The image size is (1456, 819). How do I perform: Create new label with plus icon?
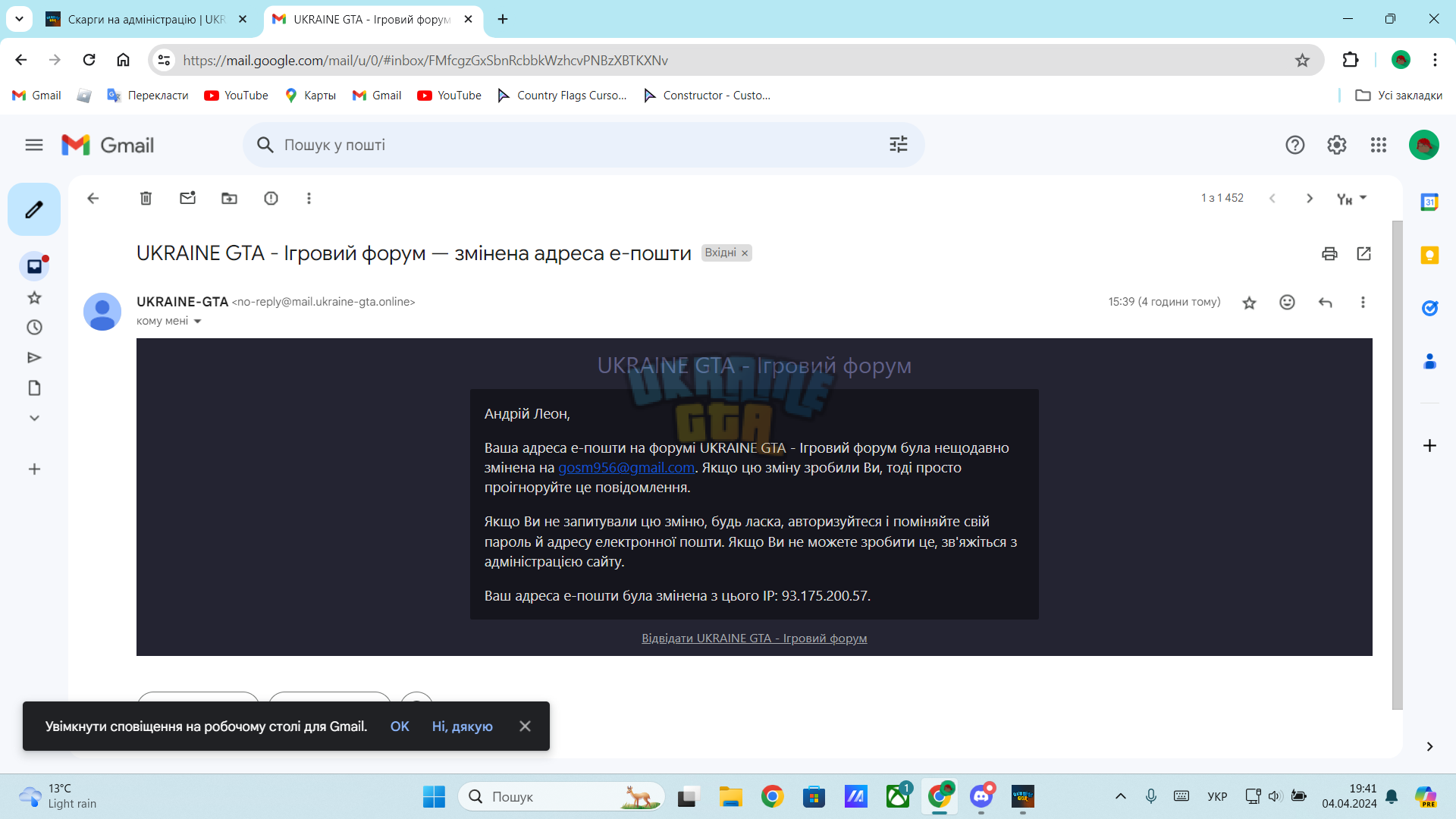pos(34,469)
